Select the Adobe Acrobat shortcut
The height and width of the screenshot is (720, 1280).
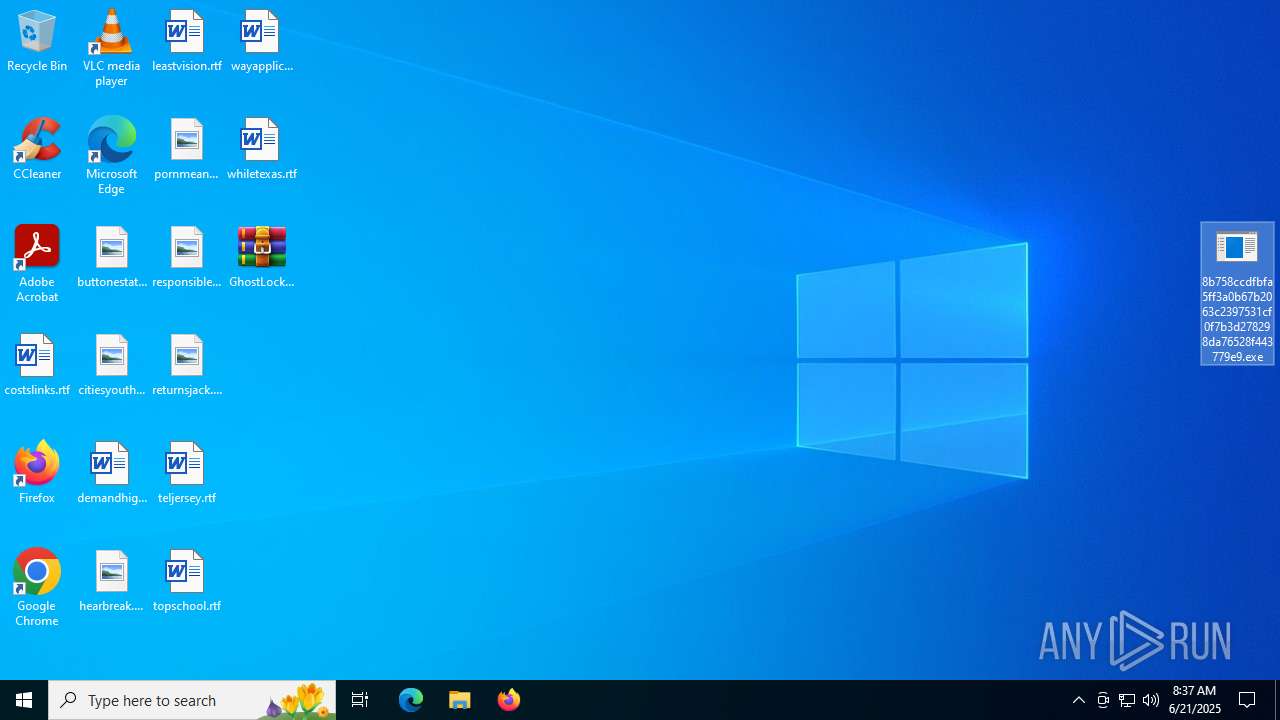pos(37,264)
